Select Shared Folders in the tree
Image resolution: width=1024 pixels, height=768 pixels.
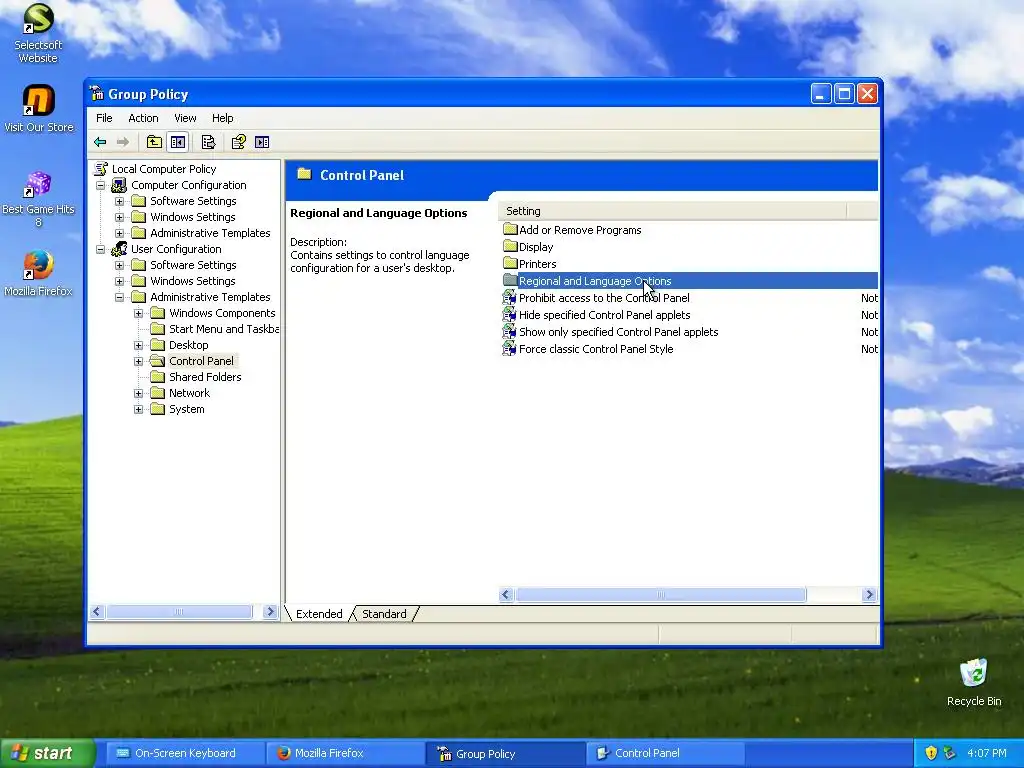coord(205,377)
